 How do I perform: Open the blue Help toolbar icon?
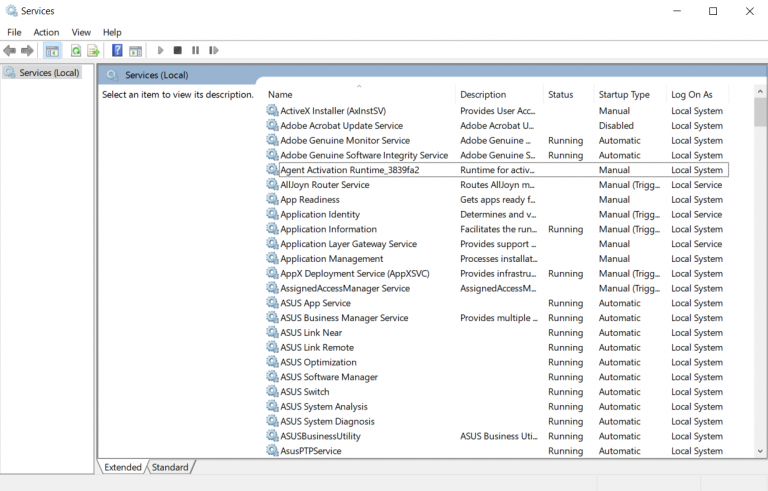(117, 51)
